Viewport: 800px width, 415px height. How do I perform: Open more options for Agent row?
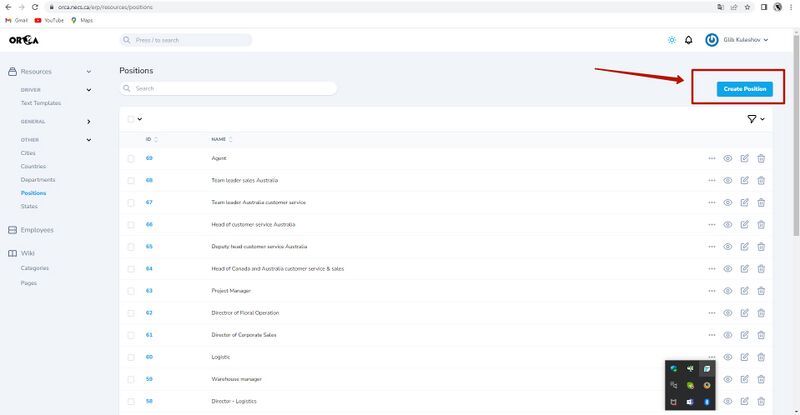pos(712,158)
